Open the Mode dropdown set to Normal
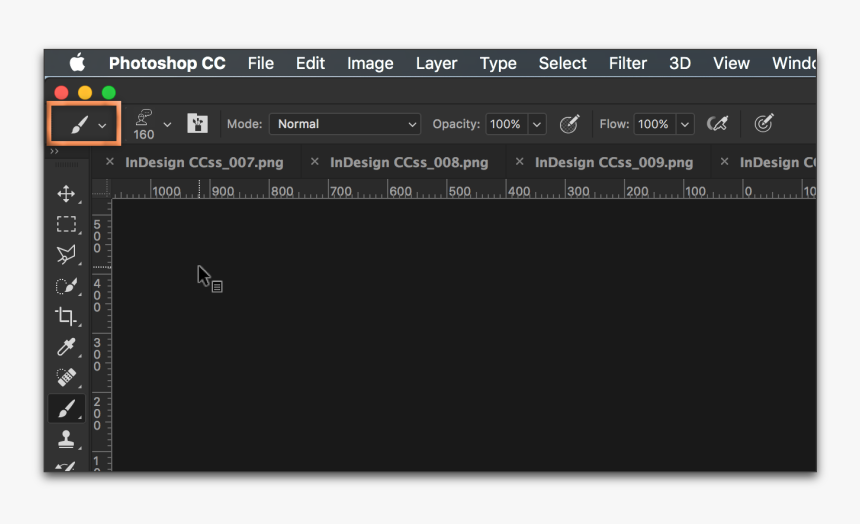Image resolution: width=860 pixels, height=524 pixels. click(345, 124)
